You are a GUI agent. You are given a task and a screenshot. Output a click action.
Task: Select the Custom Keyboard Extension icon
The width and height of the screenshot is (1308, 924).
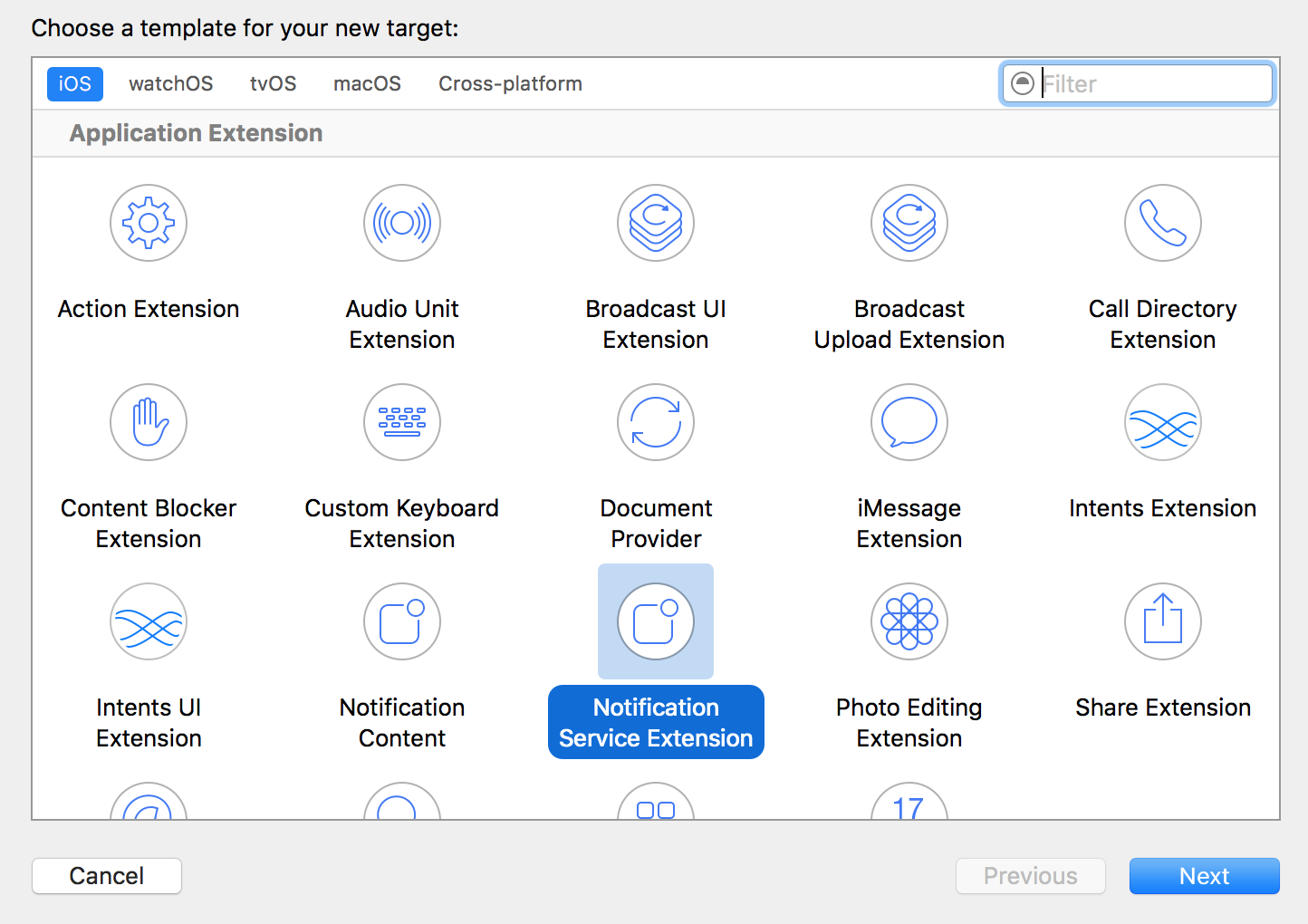click(401, 422)
